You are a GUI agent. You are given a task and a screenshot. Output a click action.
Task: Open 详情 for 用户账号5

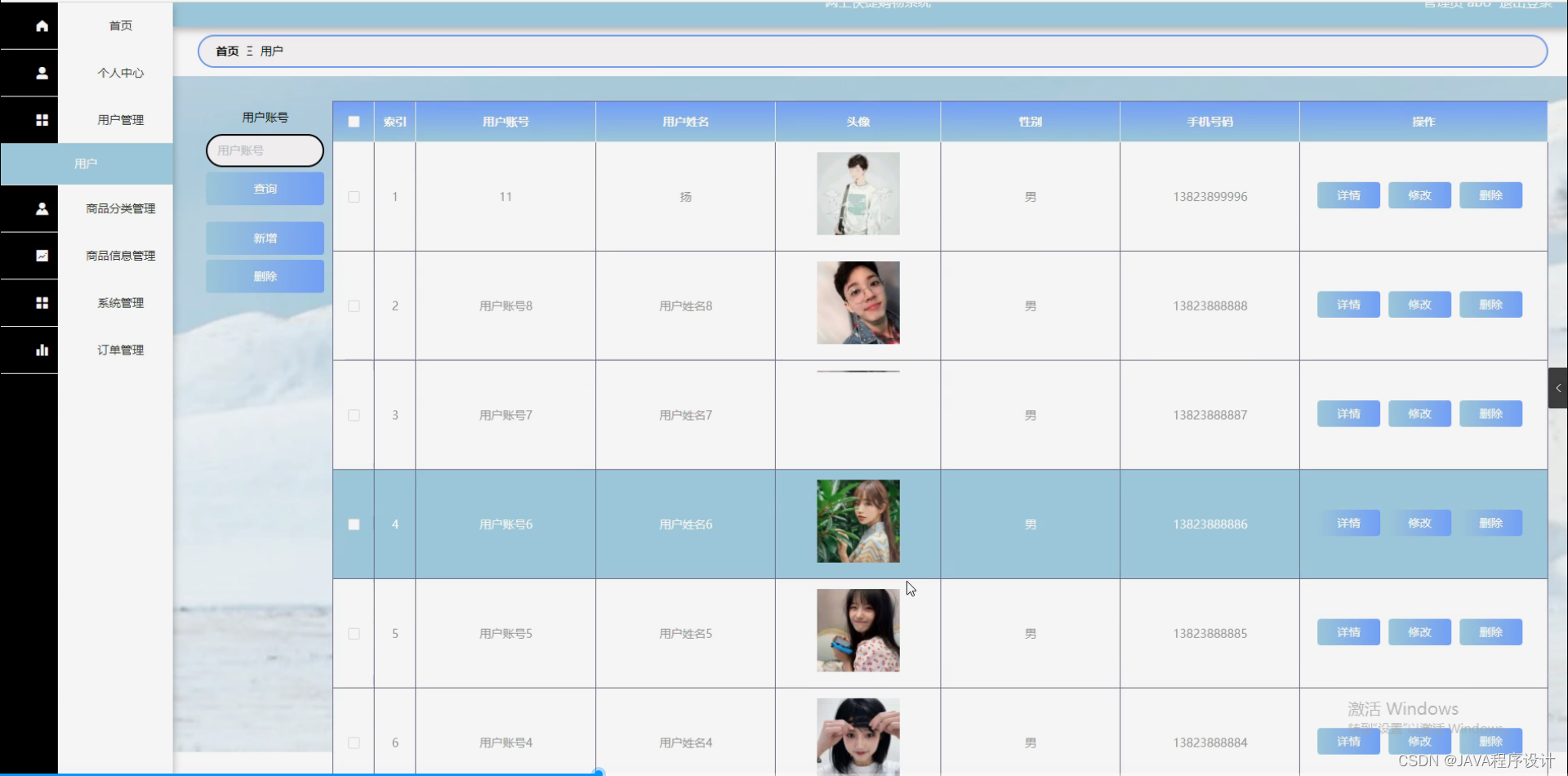pyautogui.click(x=1348, y=632)
